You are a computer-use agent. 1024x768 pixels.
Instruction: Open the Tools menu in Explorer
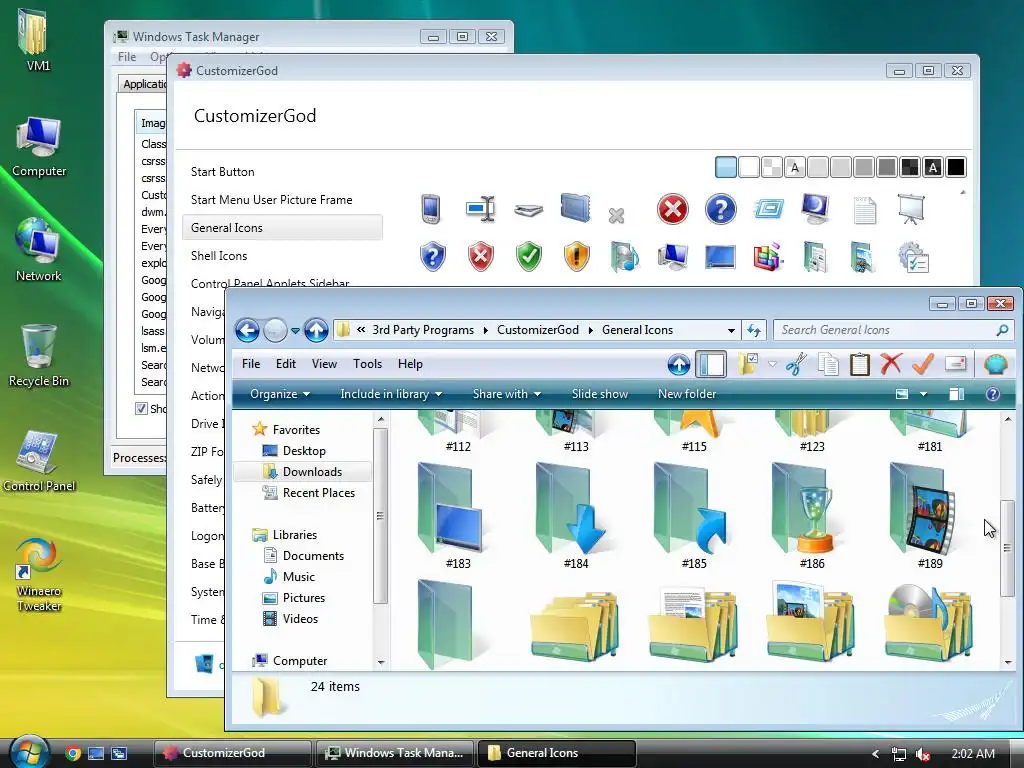coord(367,364)
